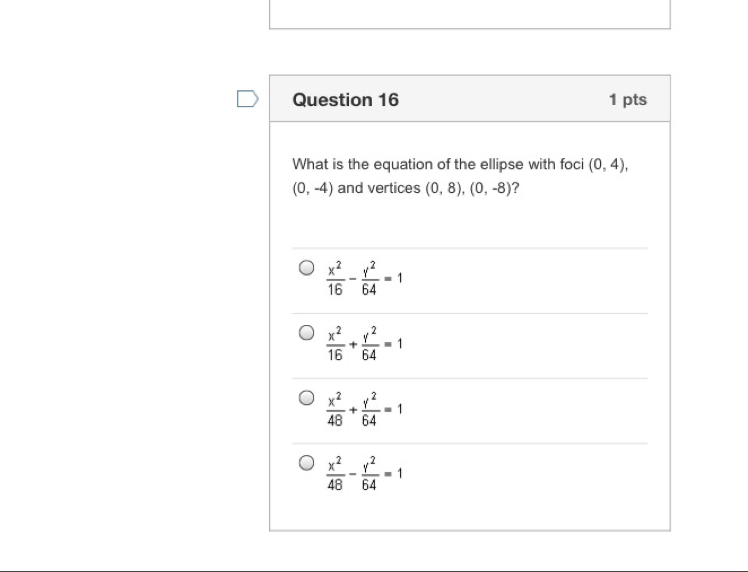This screenshot has width=748, height=572.
Task: Click the Question 16 heading text
Action: point(345,99)
